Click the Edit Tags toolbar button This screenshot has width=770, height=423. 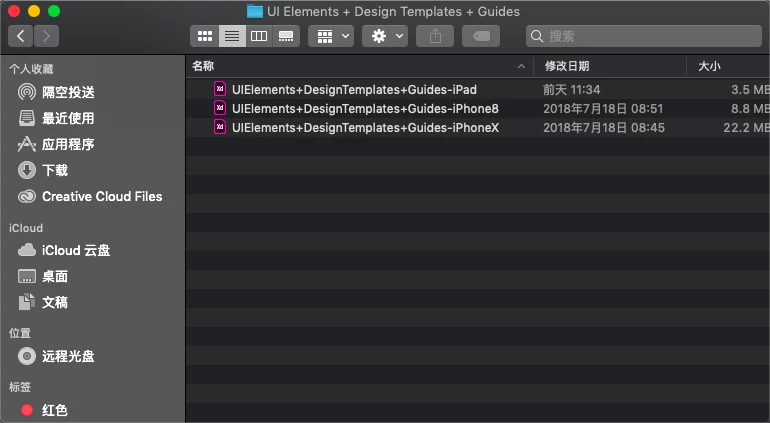[x=481, y=36]
